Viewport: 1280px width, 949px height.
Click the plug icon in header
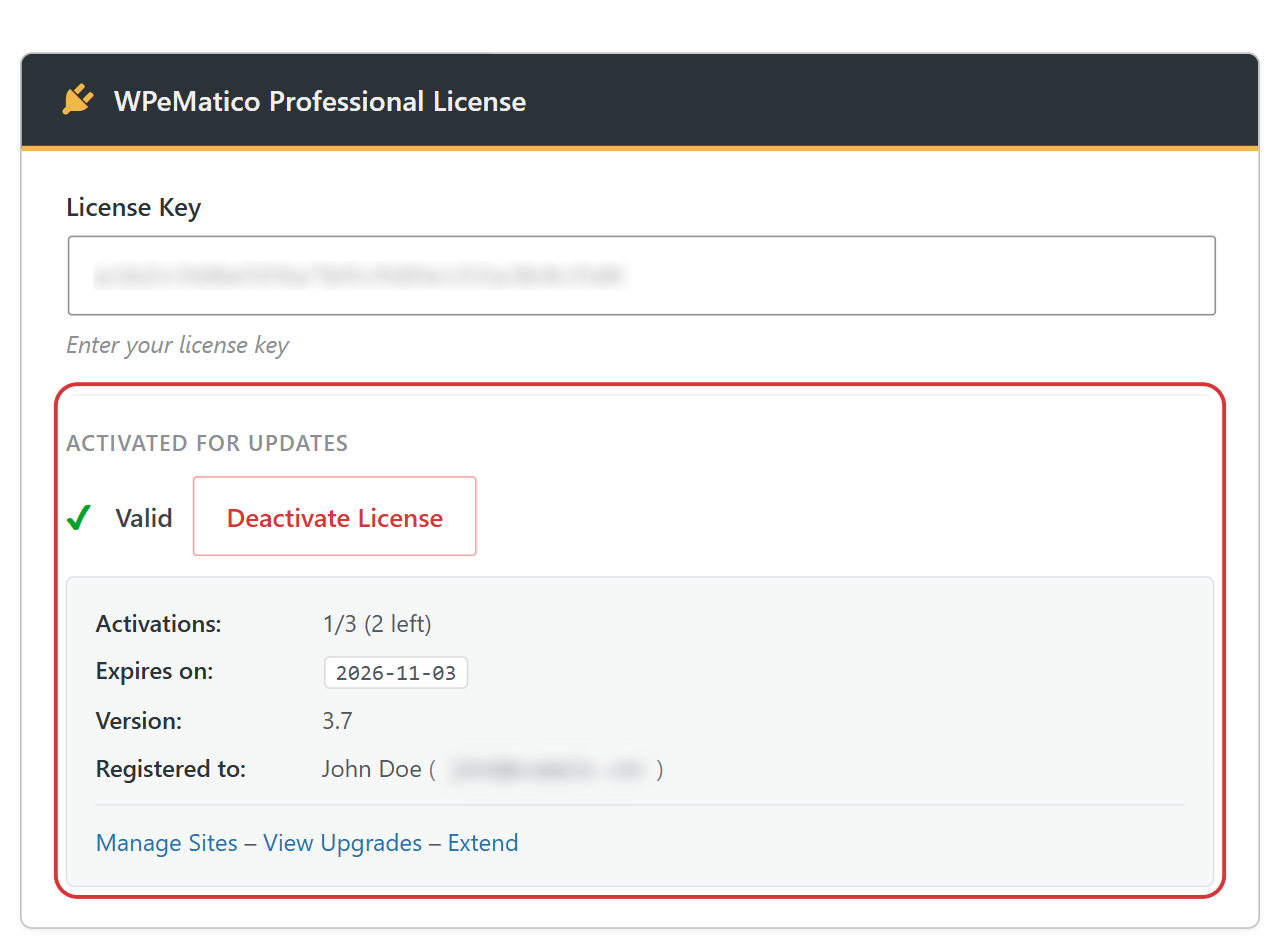pos(78,100)
